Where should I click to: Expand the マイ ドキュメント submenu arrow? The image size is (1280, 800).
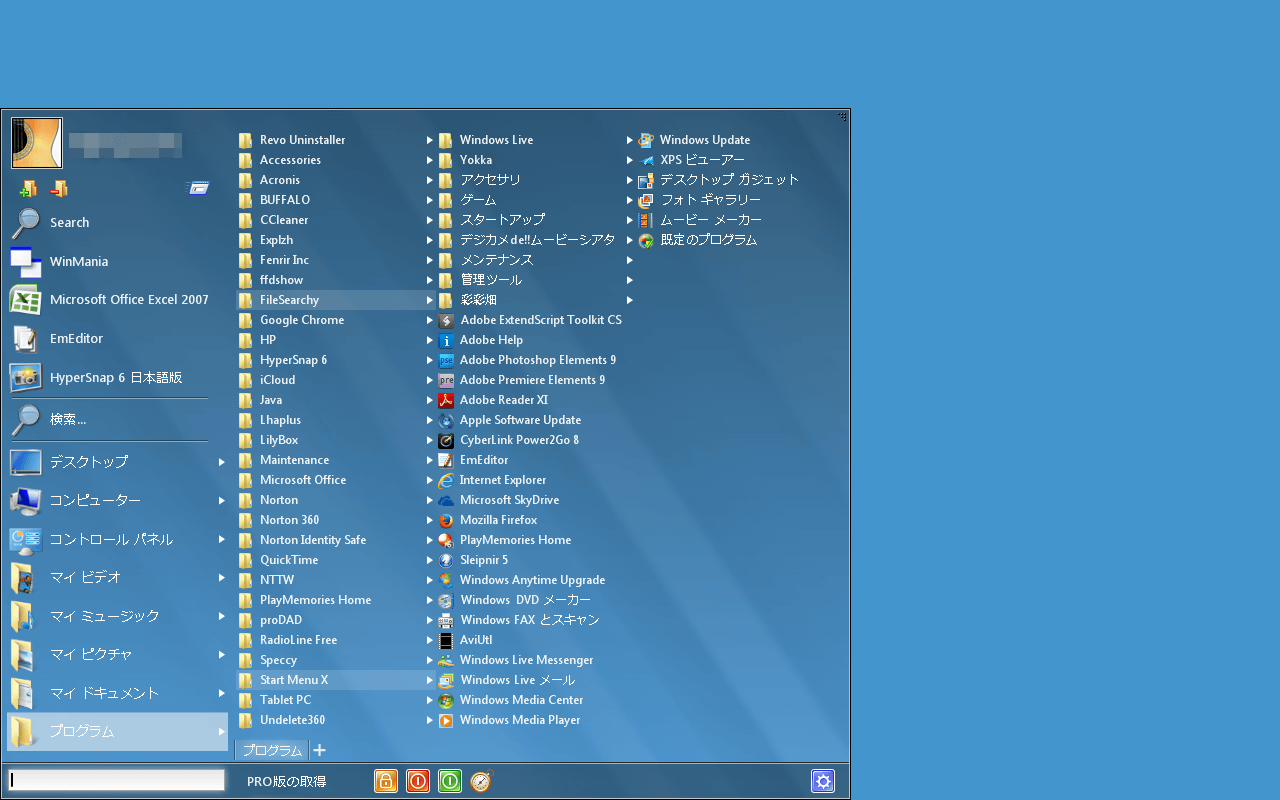222,693
